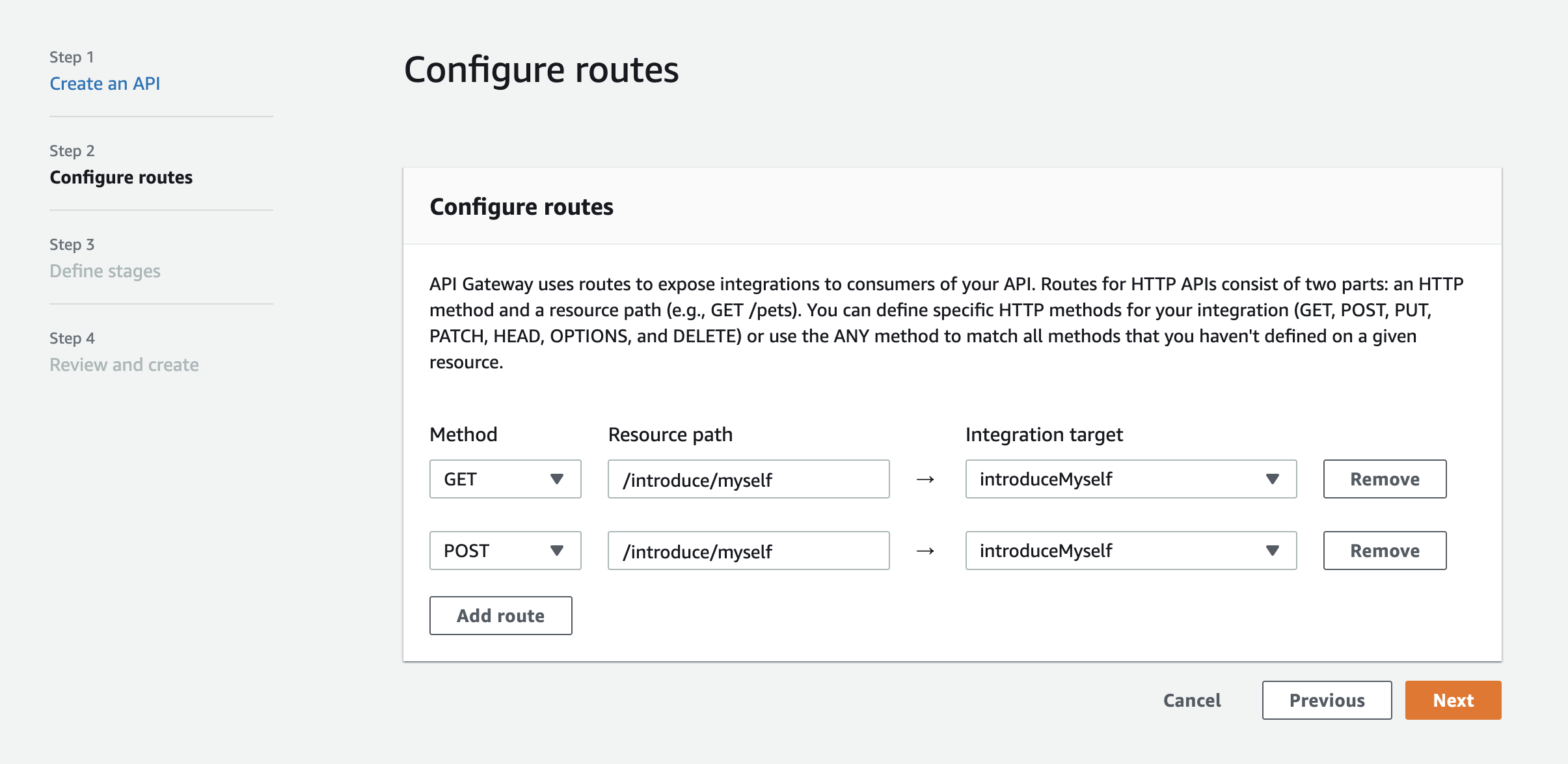Click Step 3 Define stages in the sidebar

(105, 271)
